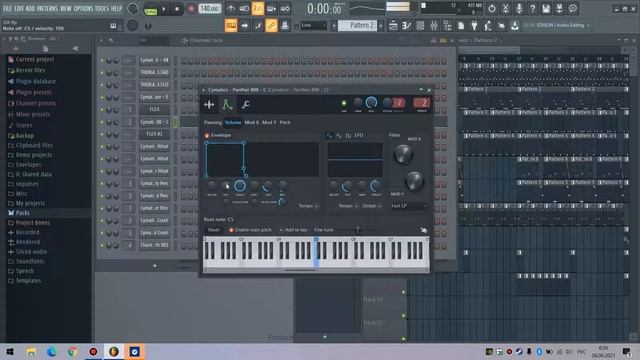The width and height of the screenshot is (640, 360).
Task: Click the countdown before recording icon
Action: [258, 8]
